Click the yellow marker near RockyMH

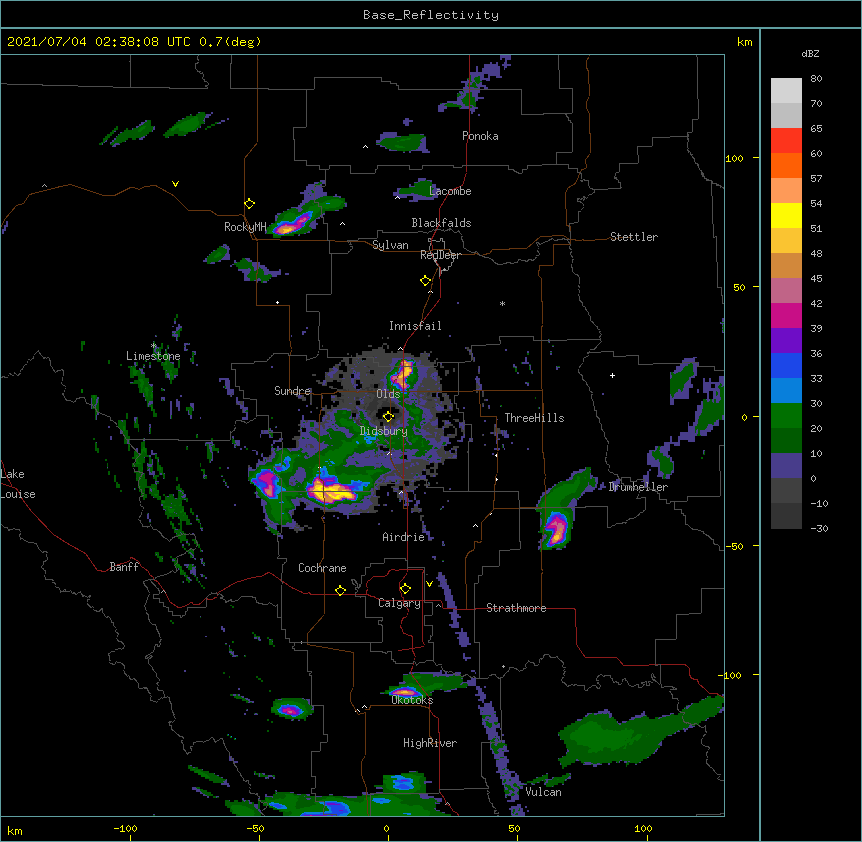coord(249,204)
